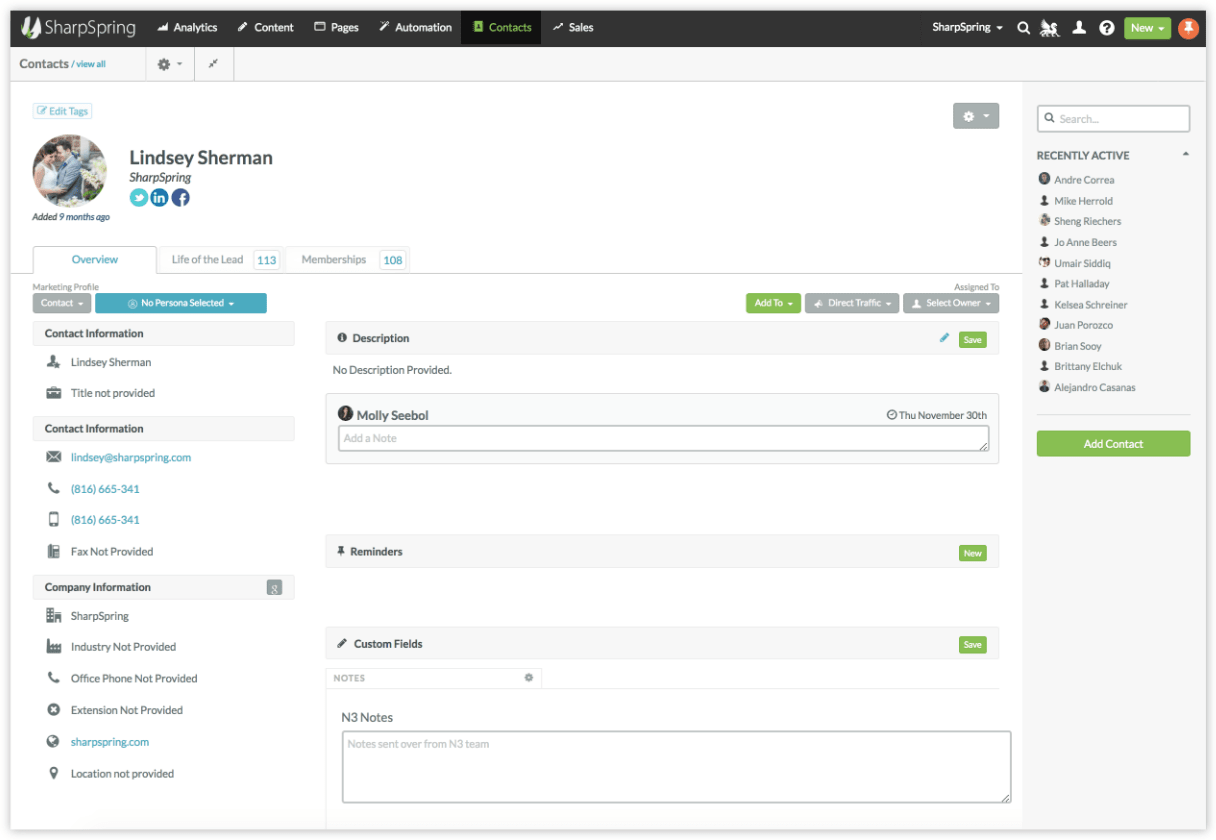
Task: Click the pencil edit icon in Description
Action: pyautogui.click(x=944, y=338)
